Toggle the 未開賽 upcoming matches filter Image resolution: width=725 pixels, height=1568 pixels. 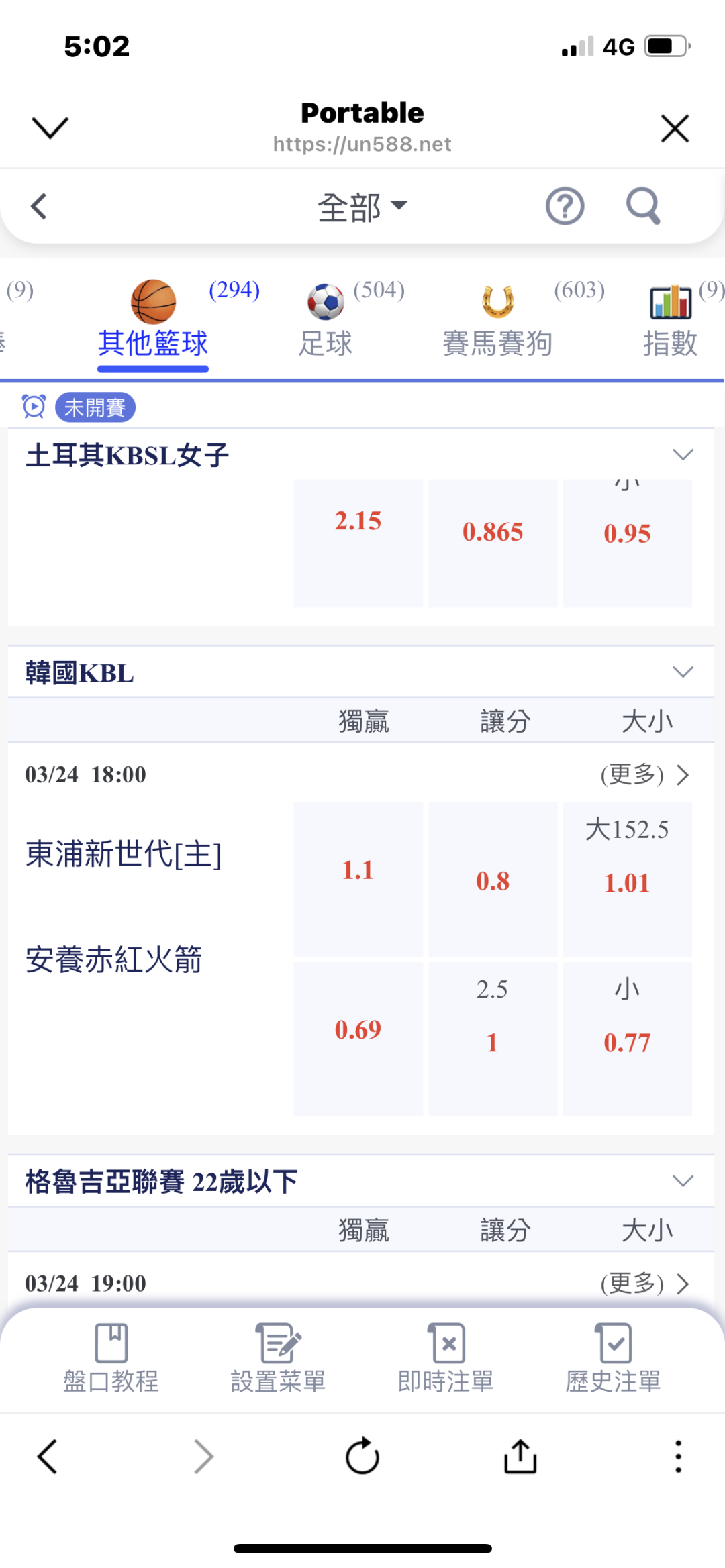pos(95,407)
